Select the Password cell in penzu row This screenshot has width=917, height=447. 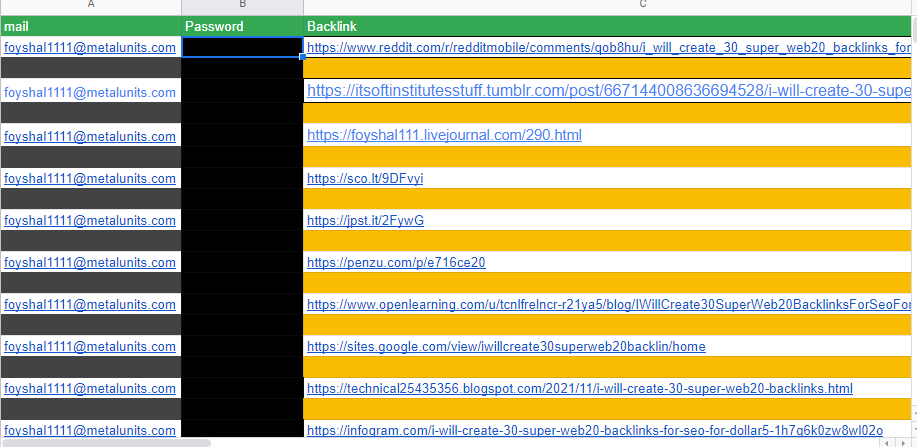pos(242,262)
